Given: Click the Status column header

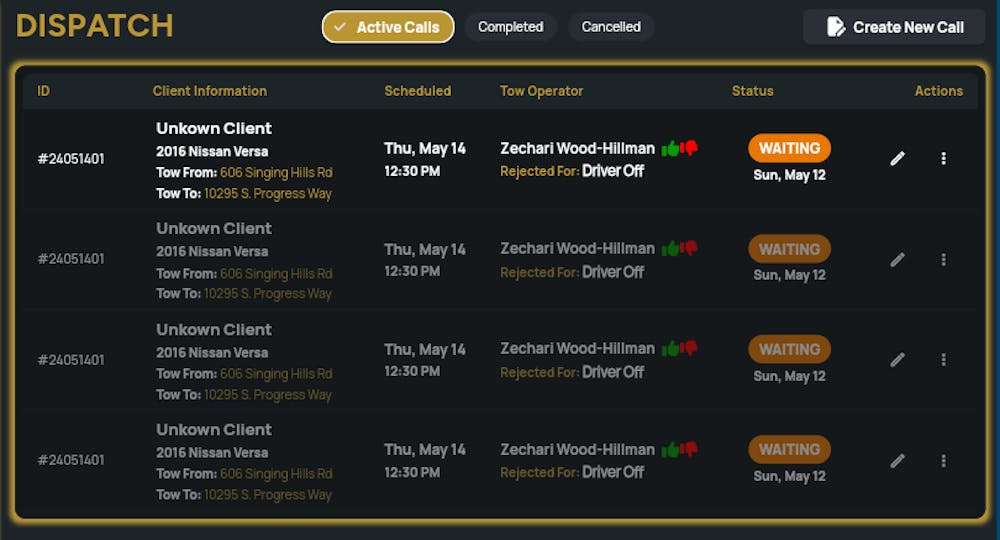Looking at the screenshot, I should 752,91.
